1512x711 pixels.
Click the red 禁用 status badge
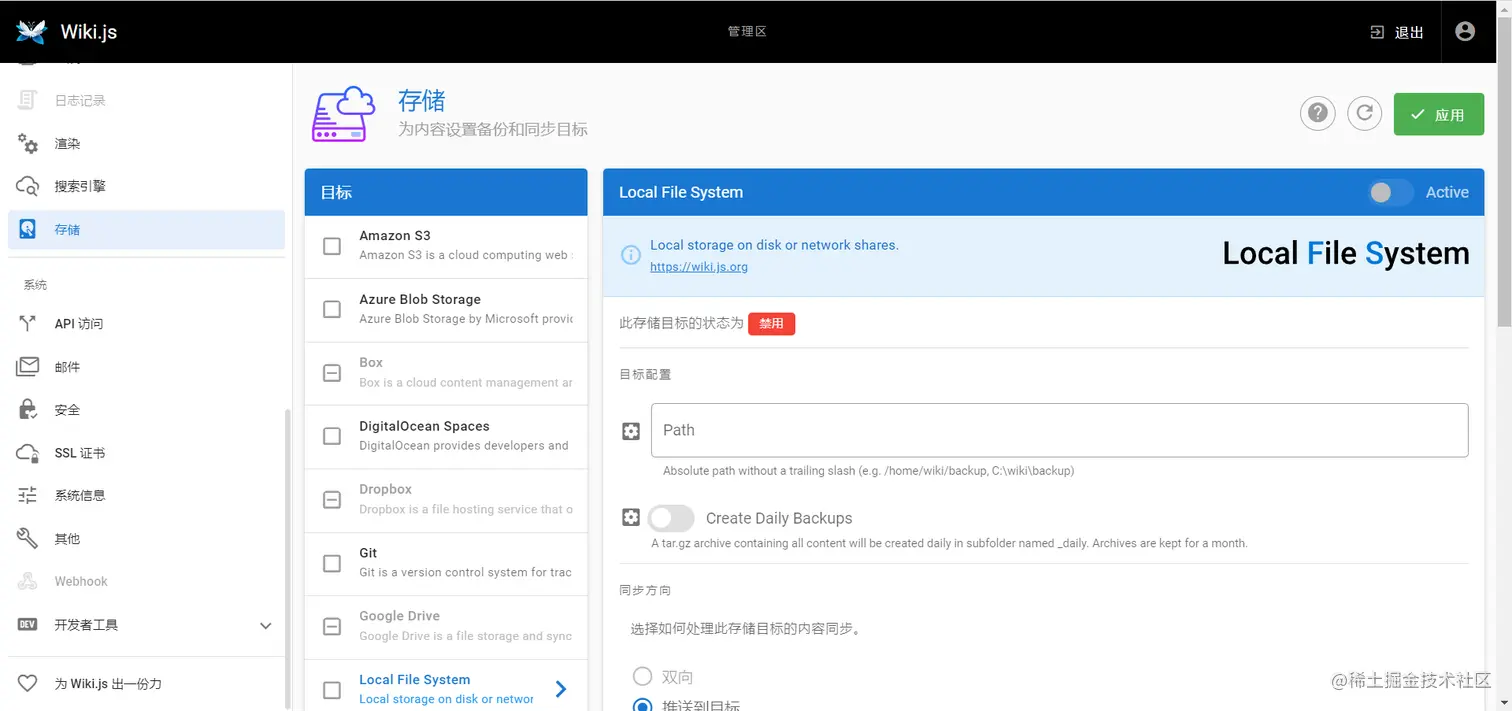pyautogui.click(x=771, y=324)
